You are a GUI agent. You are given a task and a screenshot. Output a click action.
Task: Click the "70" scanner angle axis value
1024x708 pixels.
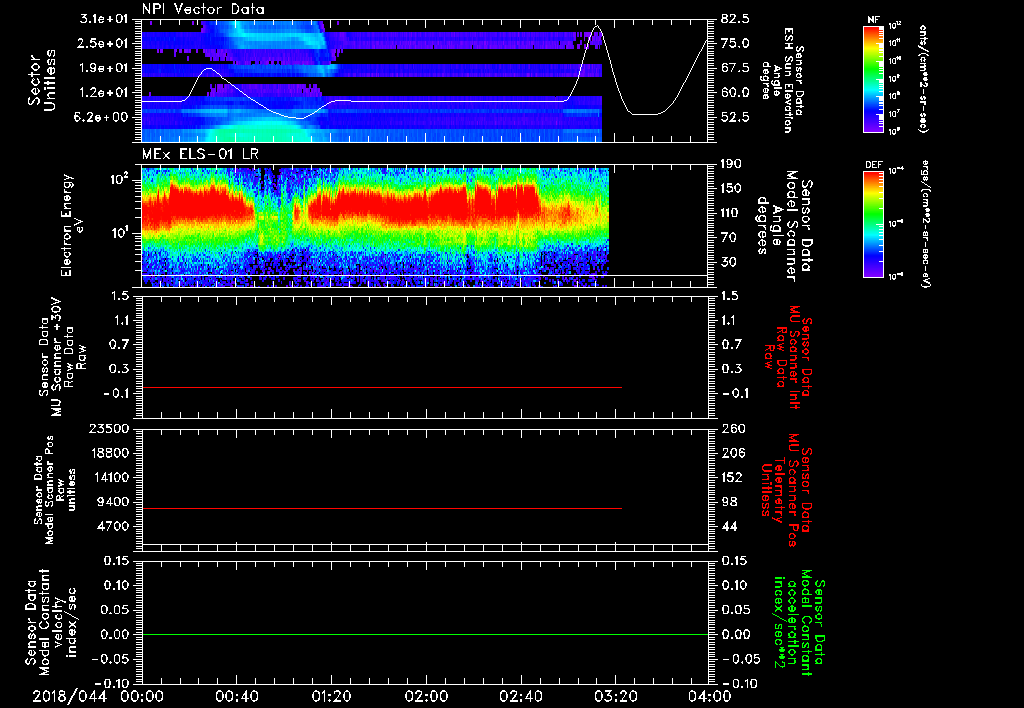pyautogui.click(x=729, y=237)
